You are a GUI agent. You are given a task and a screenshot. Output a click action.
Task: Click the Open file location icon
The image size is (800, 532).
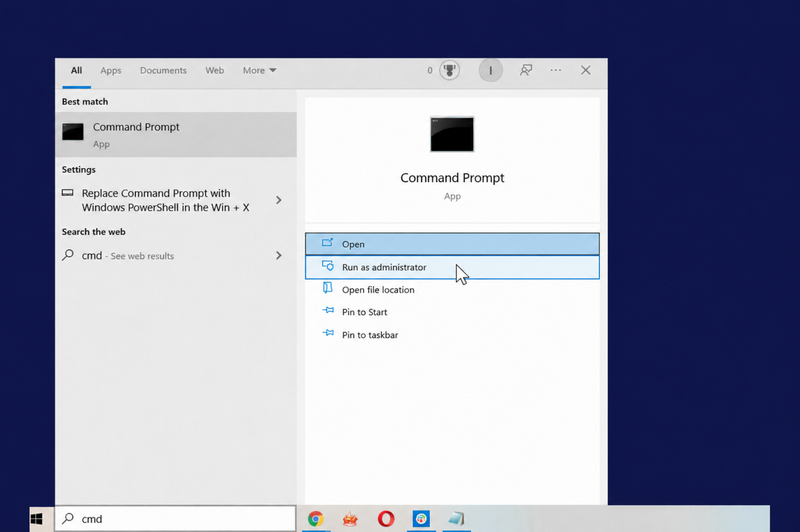point(328,288)
